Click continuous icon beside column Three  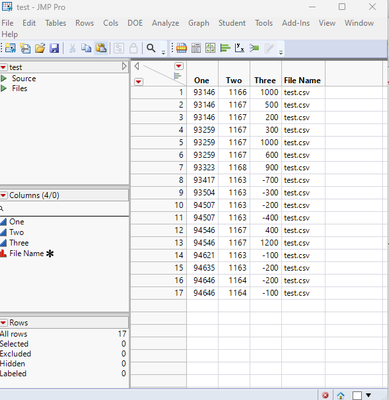[x=3, y=243]
